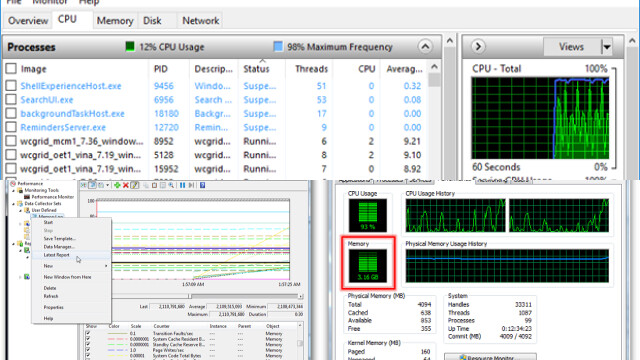Viewport: 640px width, 360px height.
Task: Click the zoom magnifier icon in Performance Monitor toolbar
Action: pos(171,185)
